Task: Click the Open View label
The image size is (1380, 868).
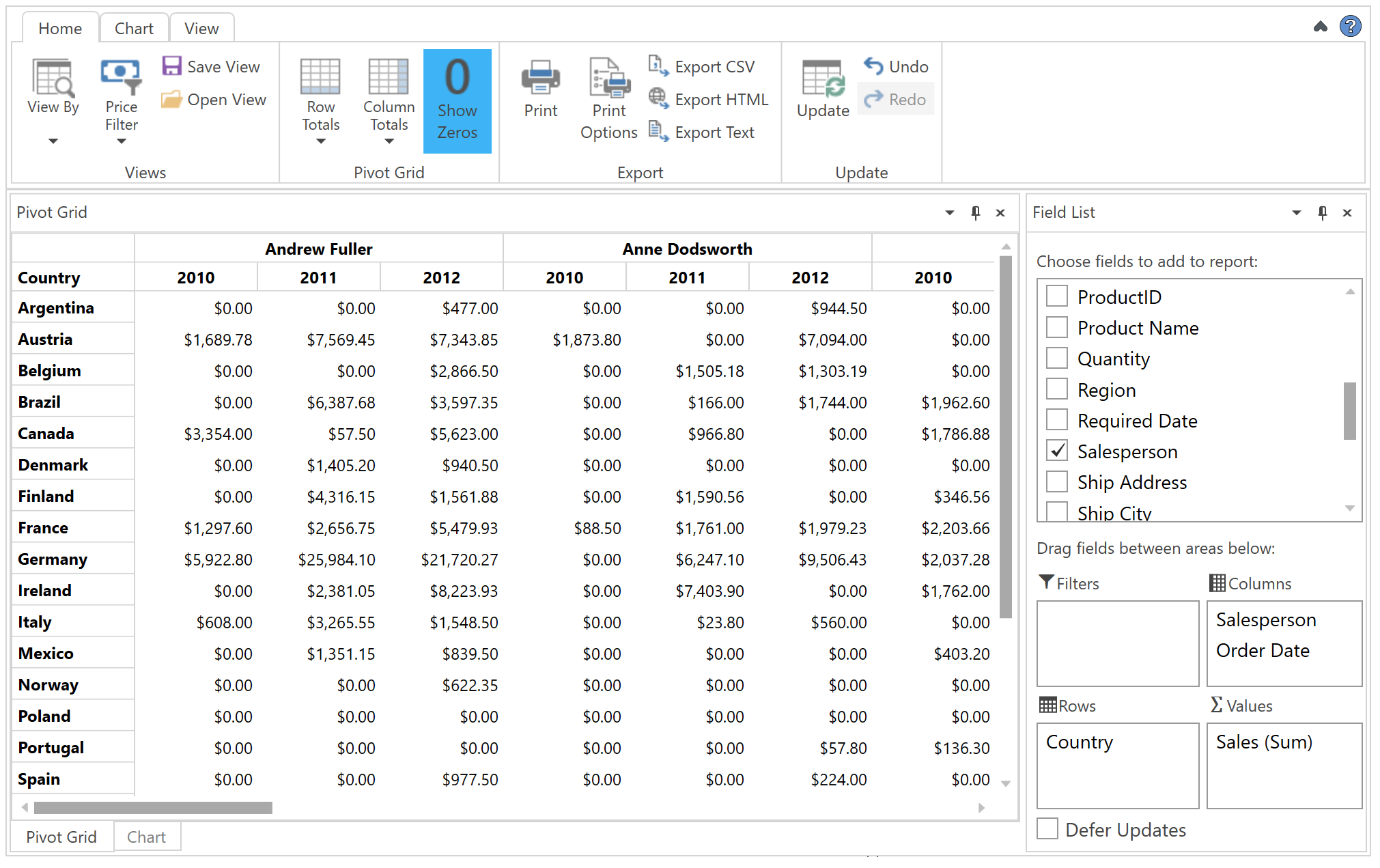Action: pyautogui.click(x=227, y=99)
